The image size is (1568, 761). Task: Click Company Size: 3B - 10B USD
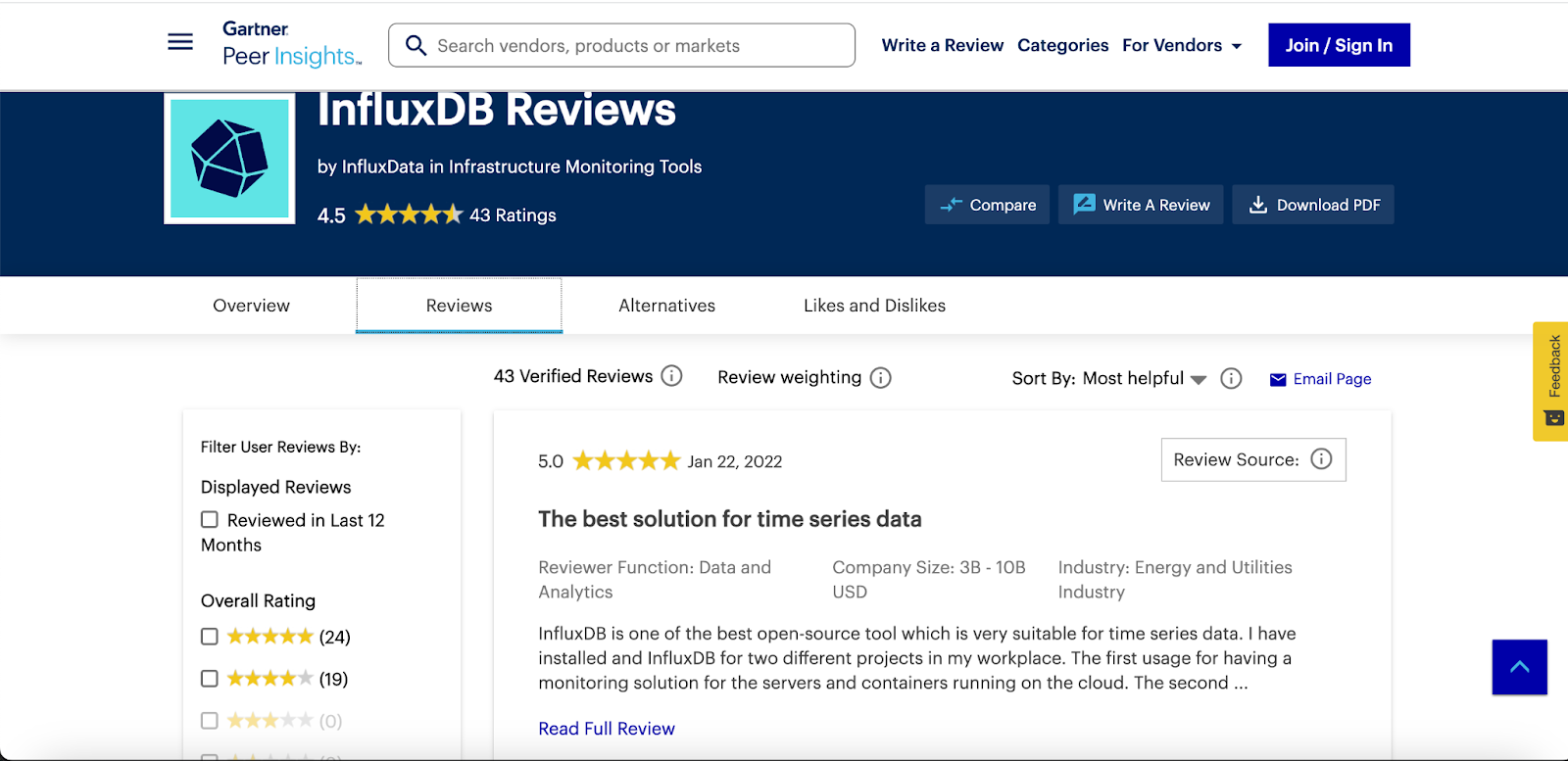click(x=929, y=580)
